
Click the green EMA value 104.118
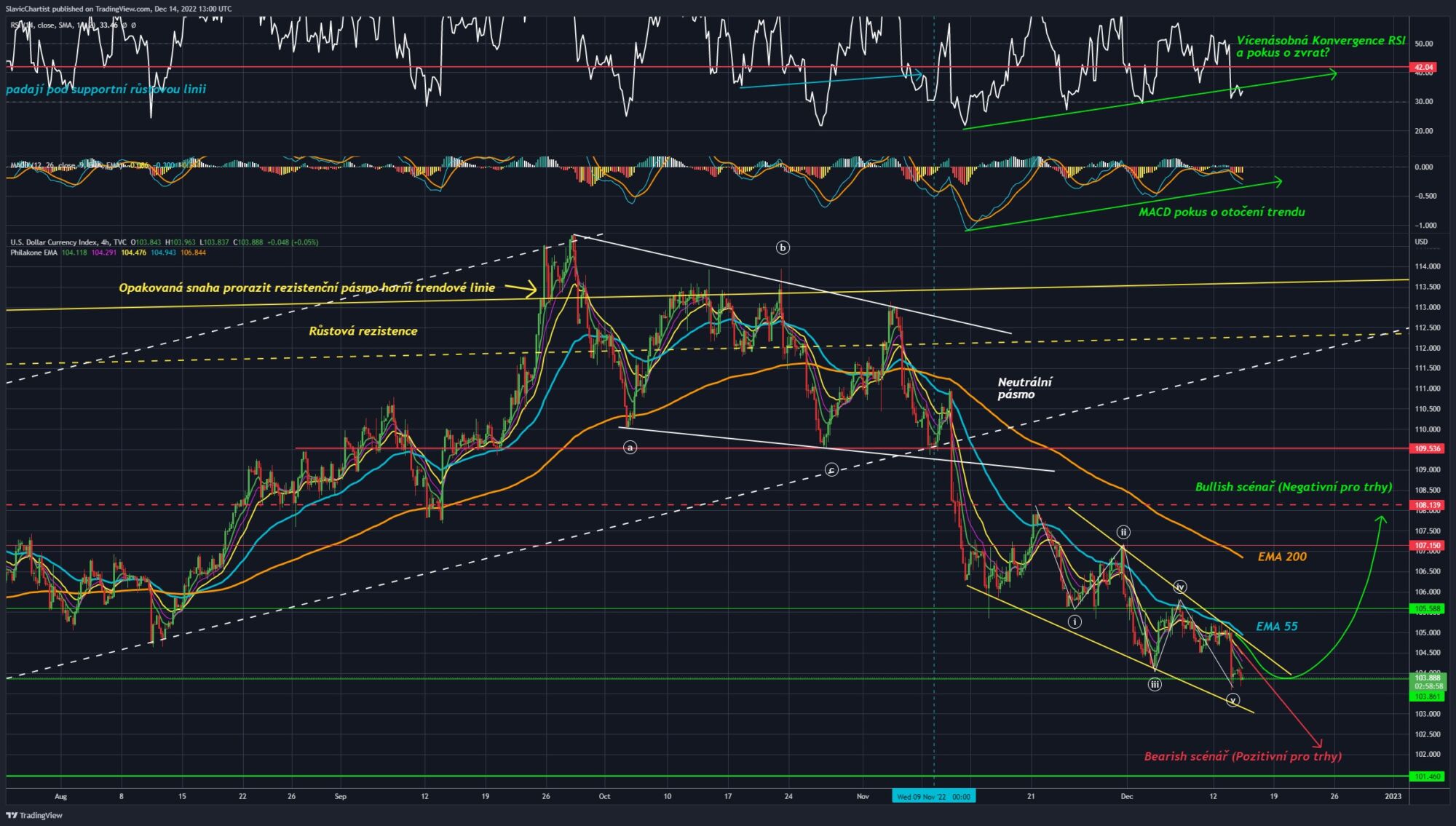[x=74, y=253]
